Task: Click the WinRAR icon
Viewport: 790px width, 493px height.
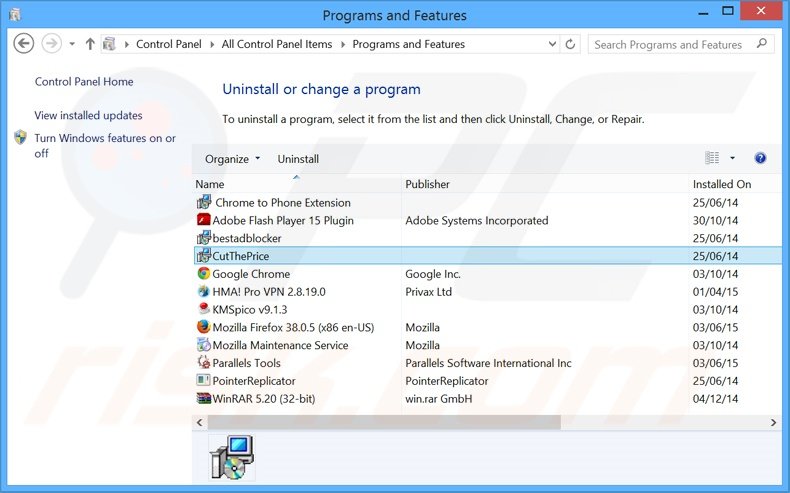Action: tap(204, 398)
